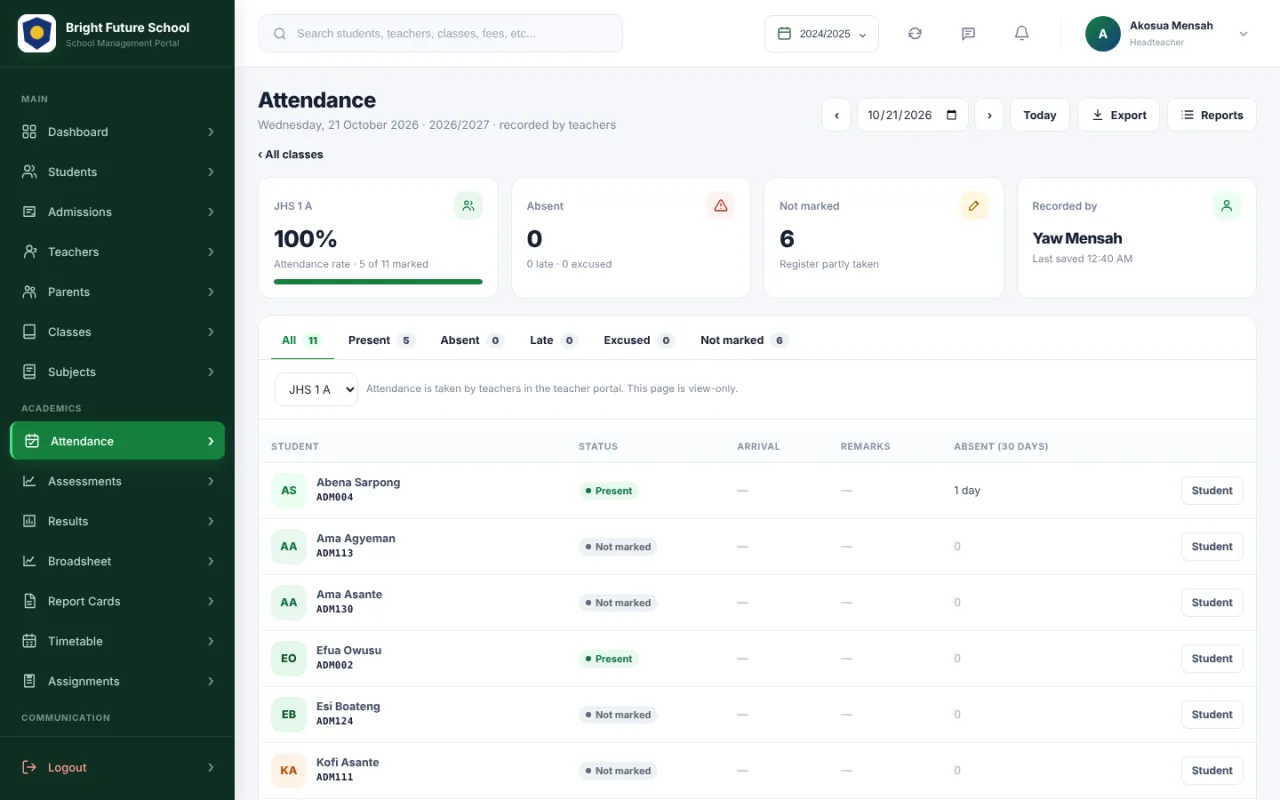The width and height of the screenshot is (1280, 800).
Task: Click the people icon on JHS 1 A card
Action: pos(468,206)
